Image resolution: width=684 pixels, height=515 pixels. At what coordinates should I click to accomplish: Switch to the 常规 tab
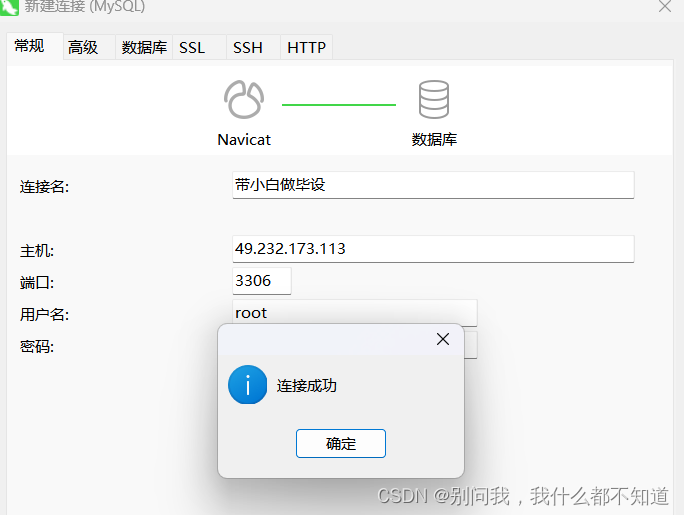[x=35, y=46]
